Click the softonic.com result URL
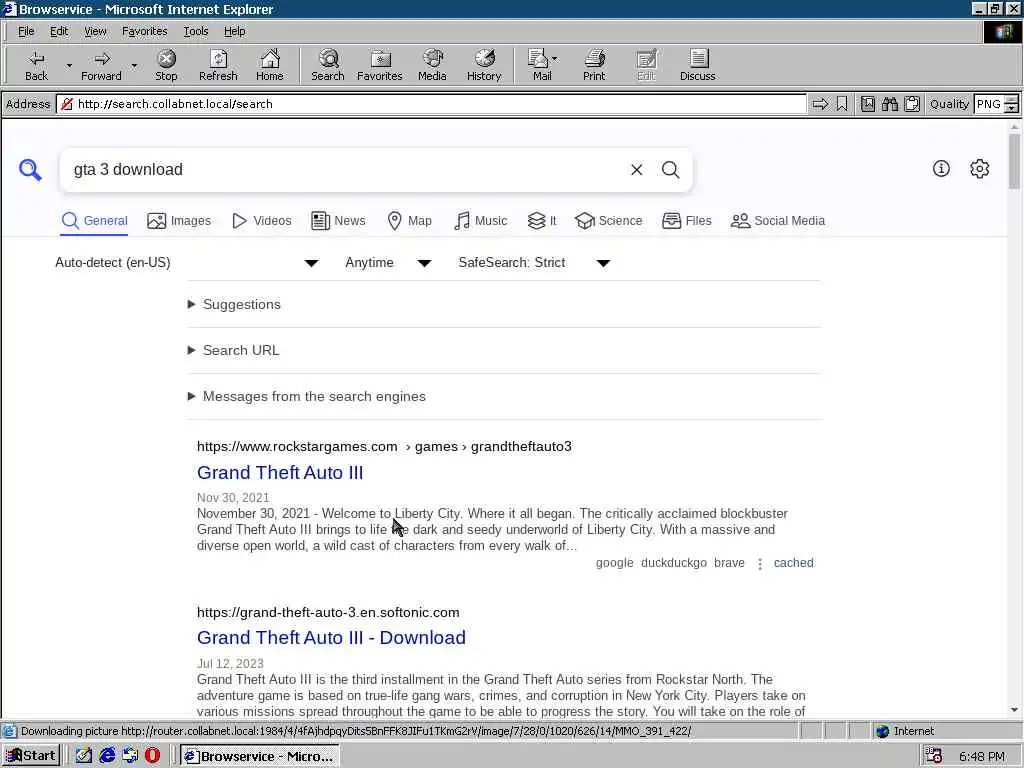1024x768 pixels. (328, 613)
